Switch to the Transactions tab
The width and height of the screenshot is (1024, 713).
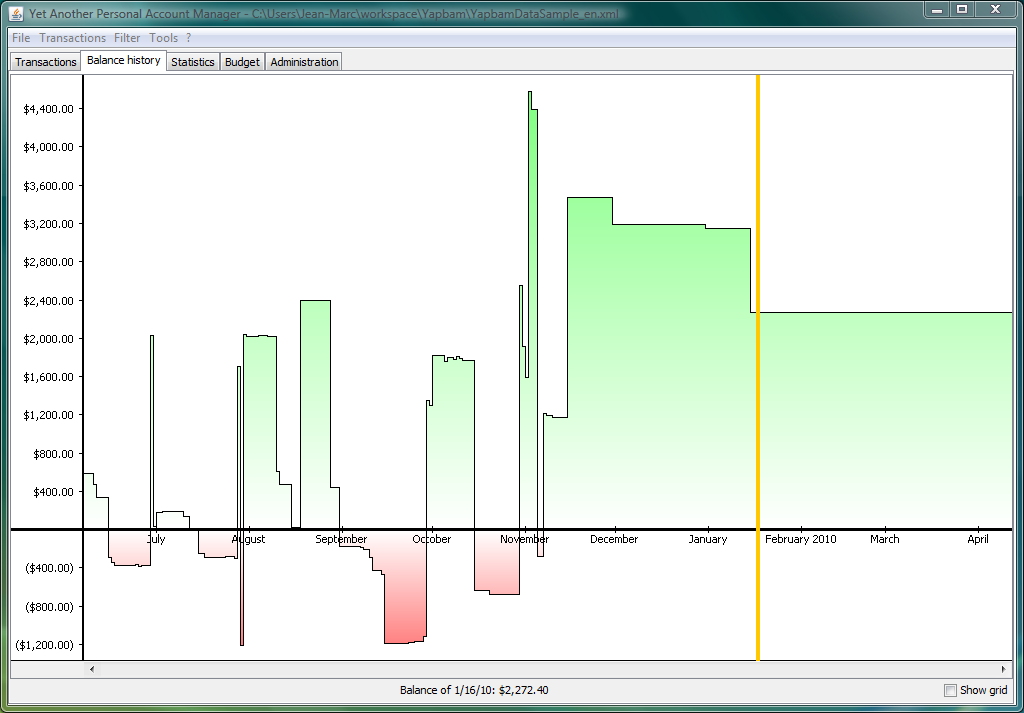(46, 62)
